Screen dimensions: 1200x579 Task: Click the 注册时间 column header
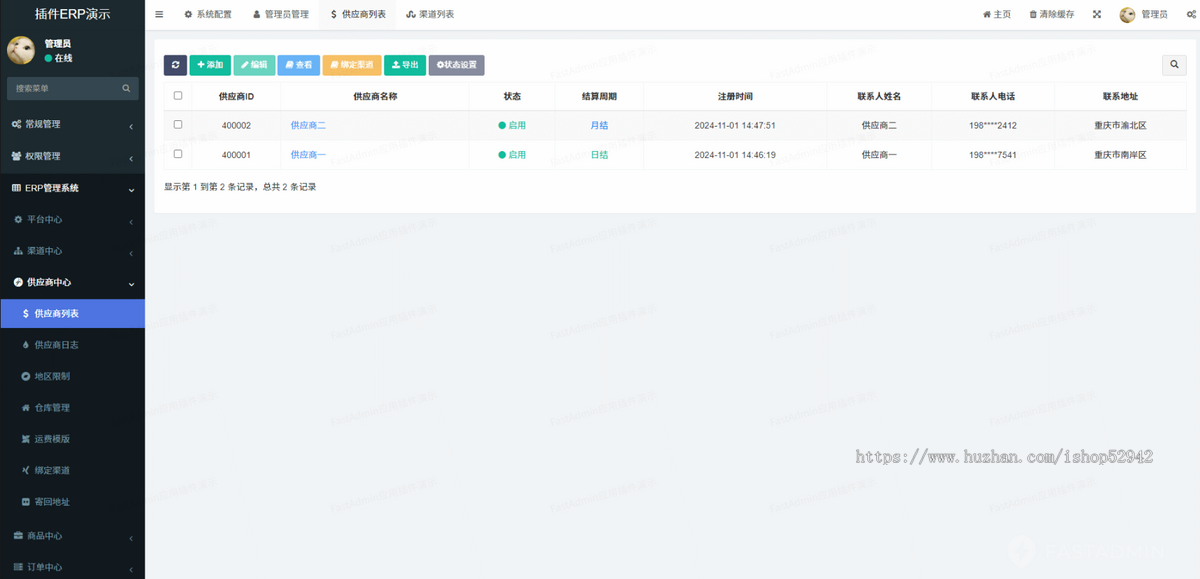click(735, 96)
